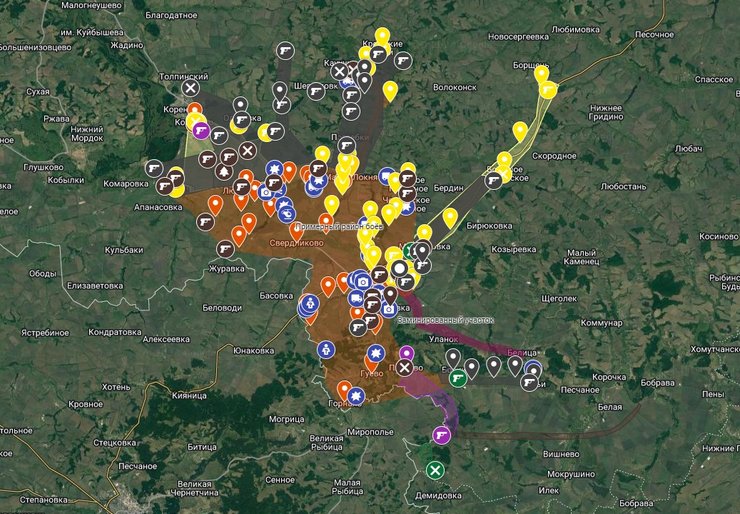The width and height of the screenshot is (740, 514).
Task: Select the yellow pin above Скородное
Action: (520, 130)
